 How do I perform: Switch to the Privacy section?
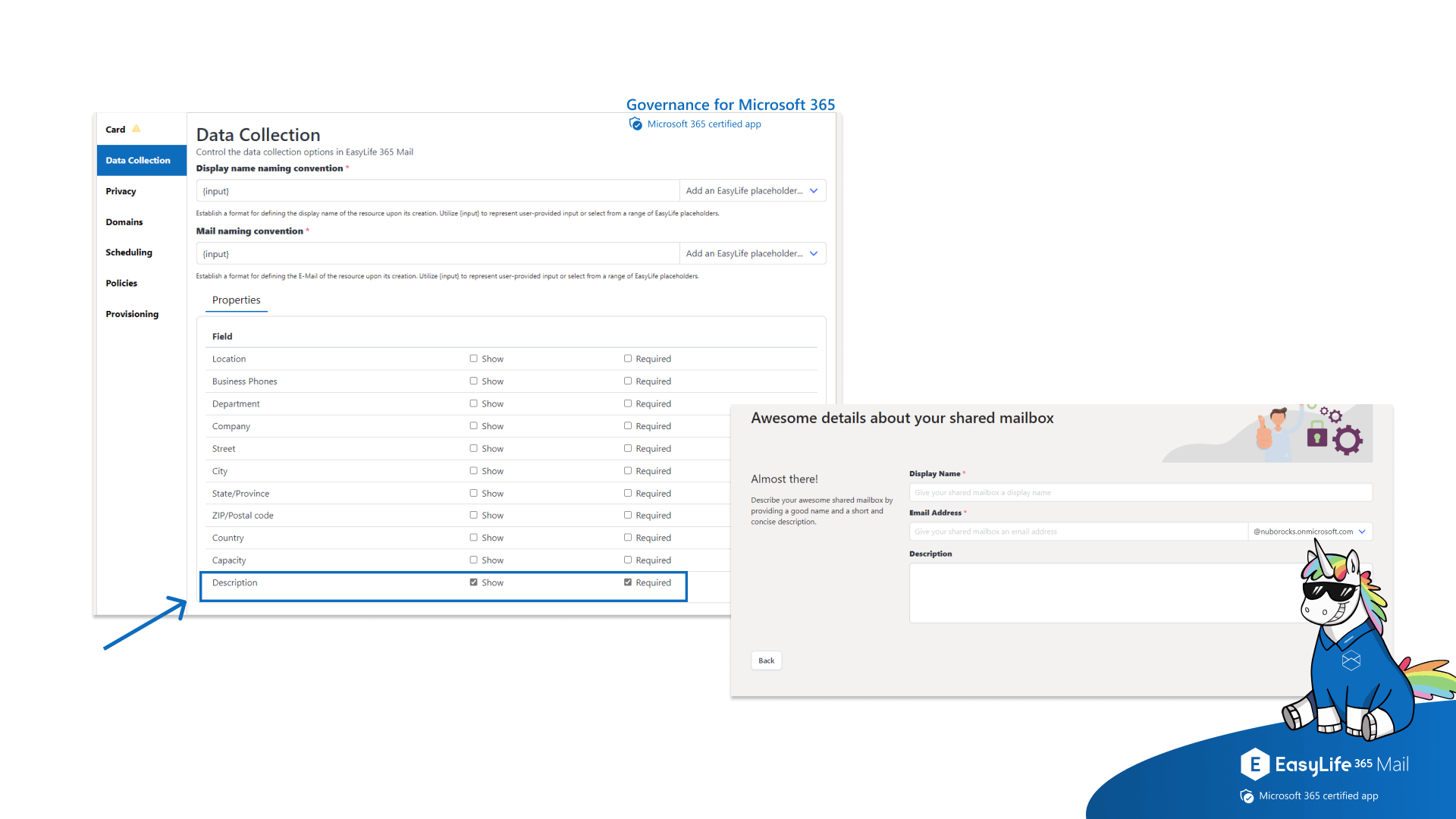[x=121, y=191]
